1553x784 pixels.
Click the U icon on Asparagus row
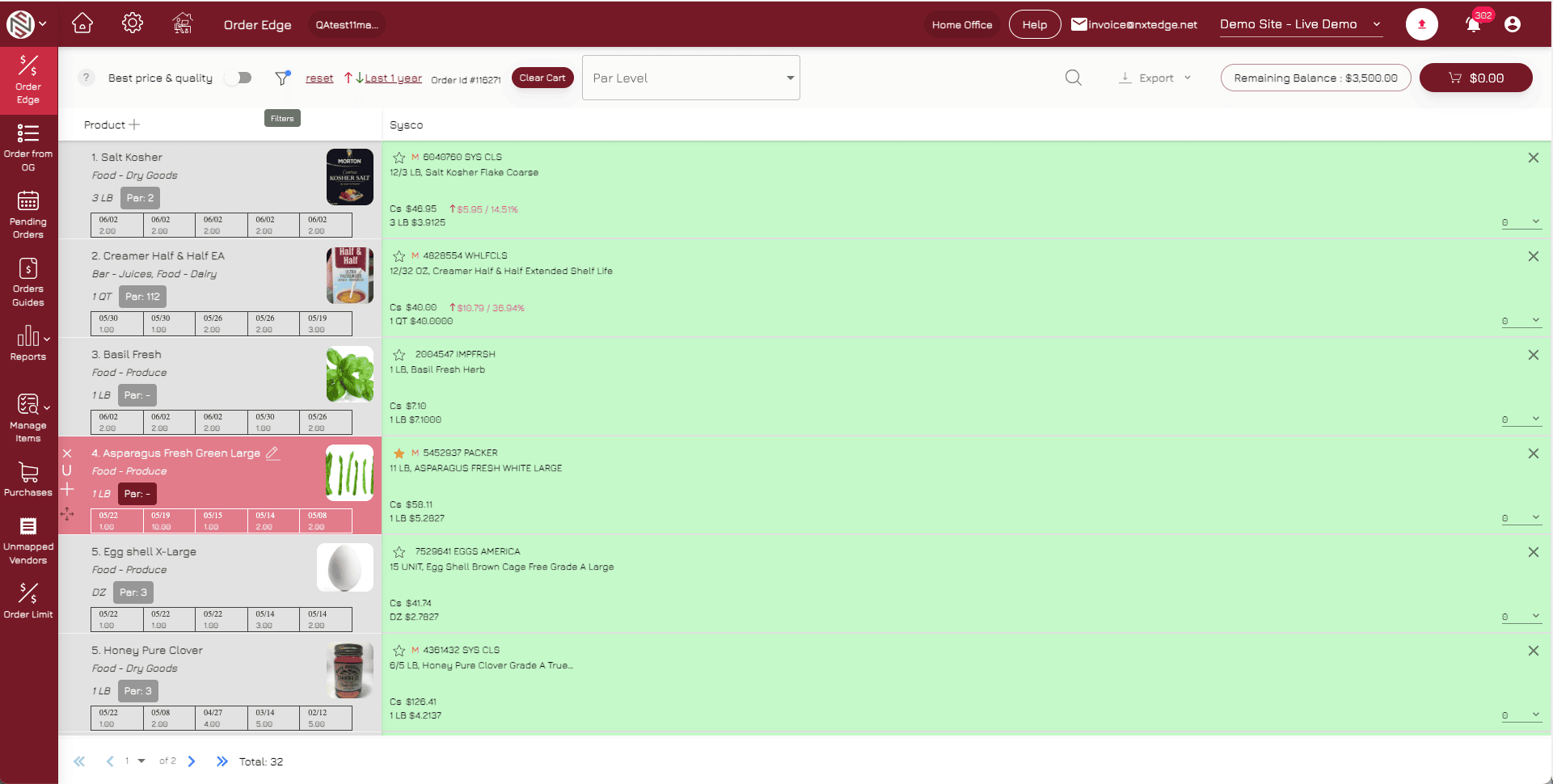tap(67, 470)
